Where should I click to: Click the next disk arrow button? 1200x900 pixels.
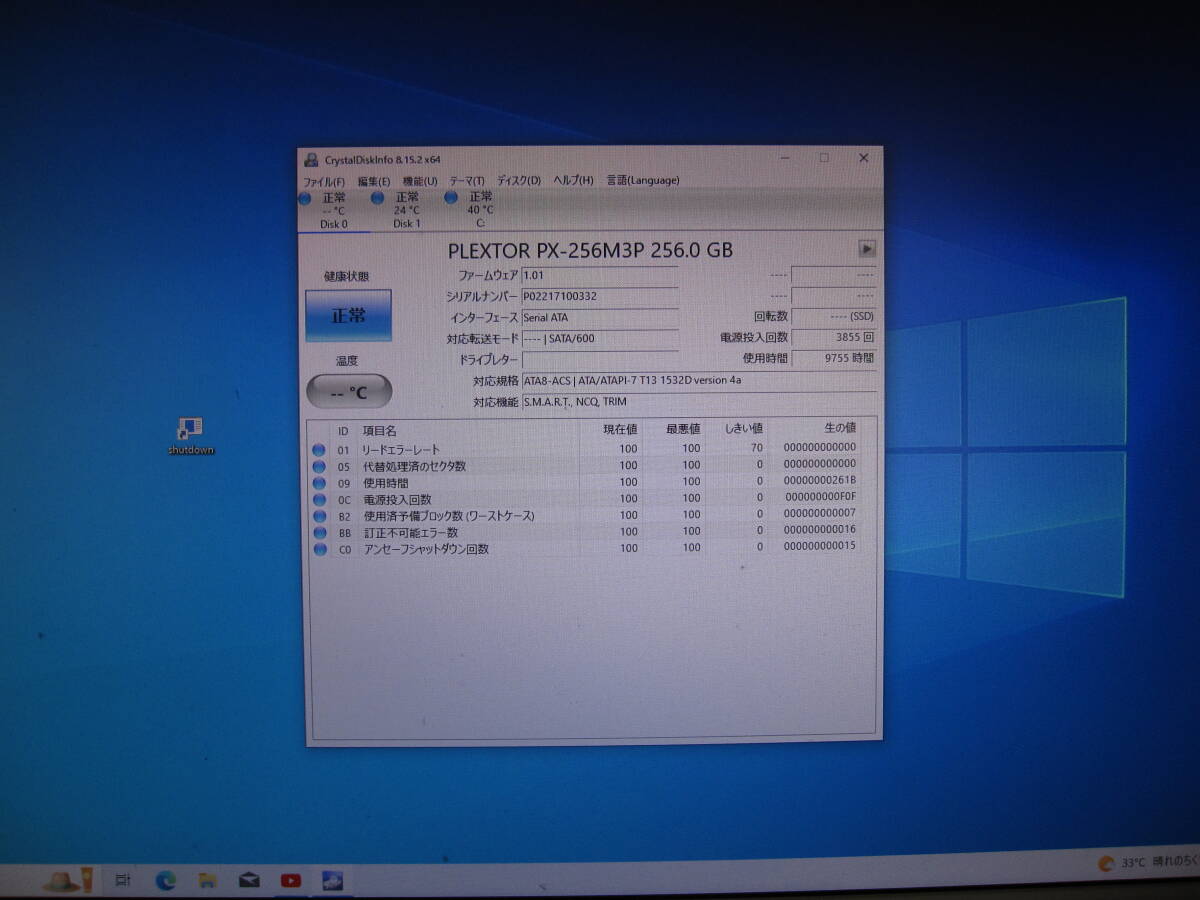click(x=867, y=249)
